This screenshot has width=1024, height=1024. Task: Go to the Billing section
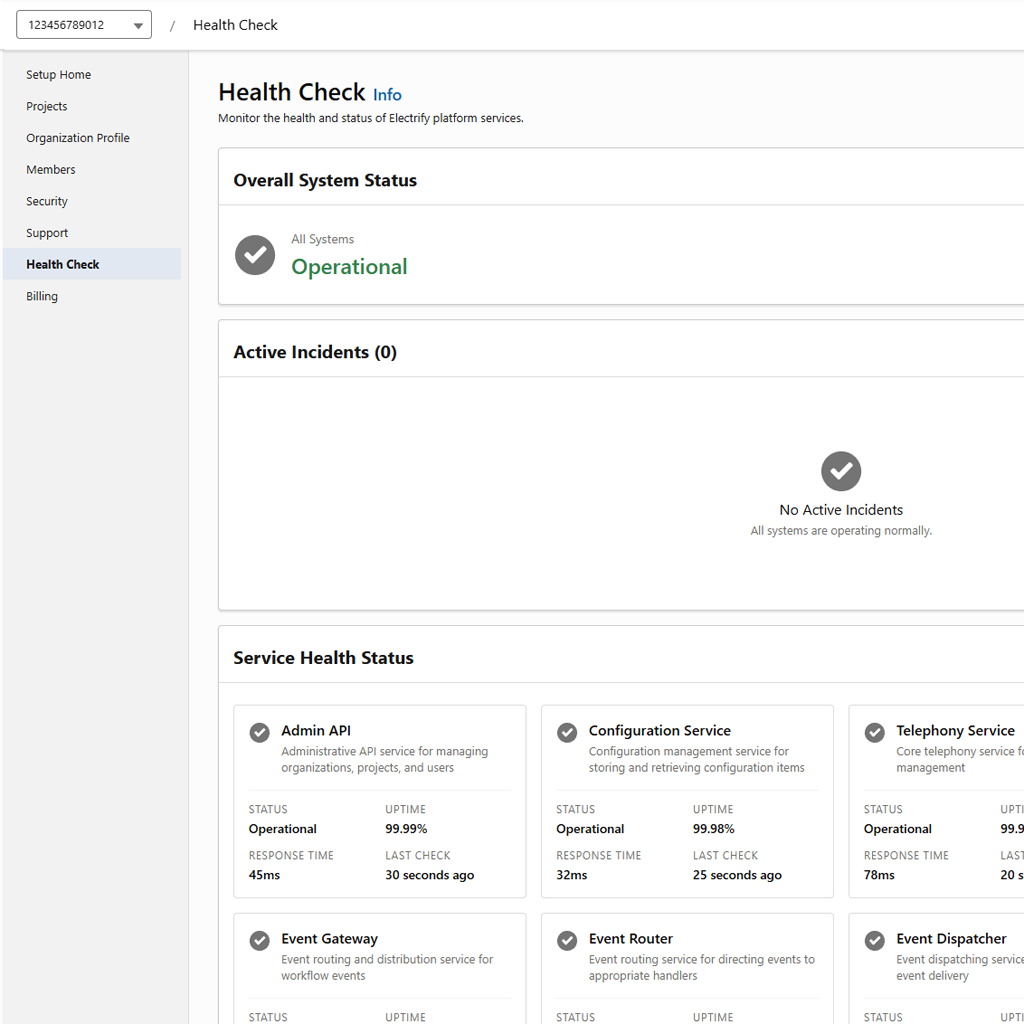click(42, 297)
